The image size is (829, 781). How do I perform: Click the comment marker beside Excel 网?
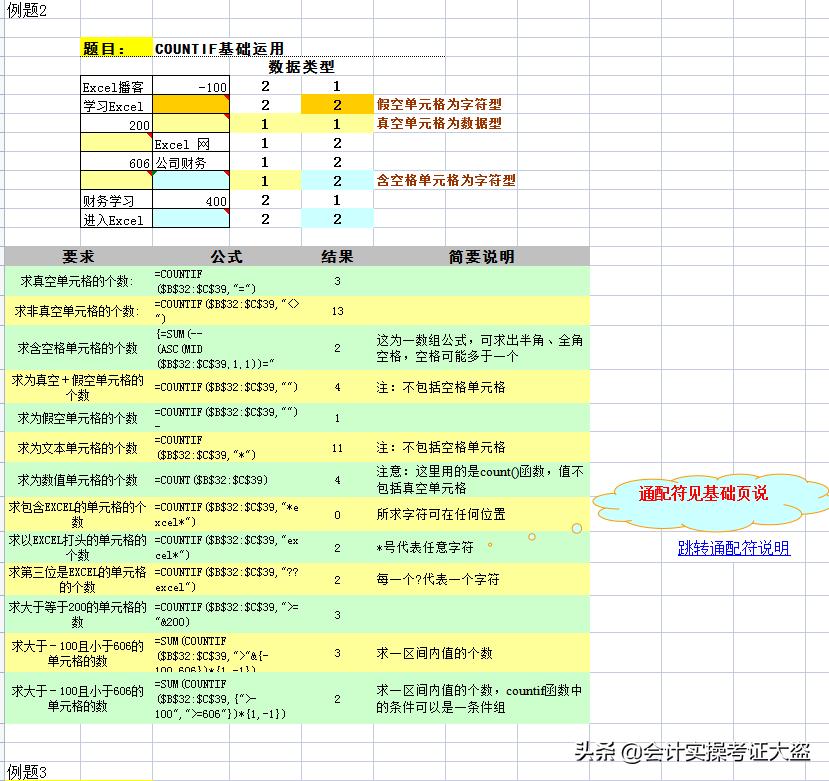coord(150,135)
